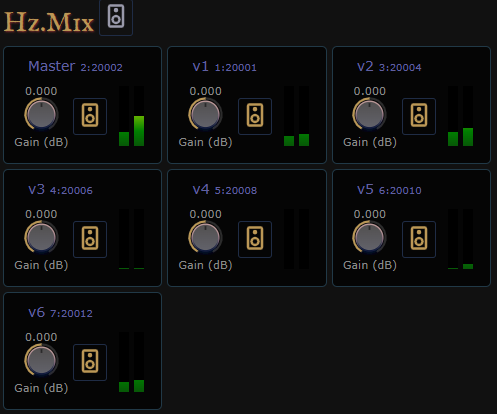Screen dimensions: 497x414
Task: Click the Master 2:20002 channel label
Action: pyautogui.click(x=75, y=66)
